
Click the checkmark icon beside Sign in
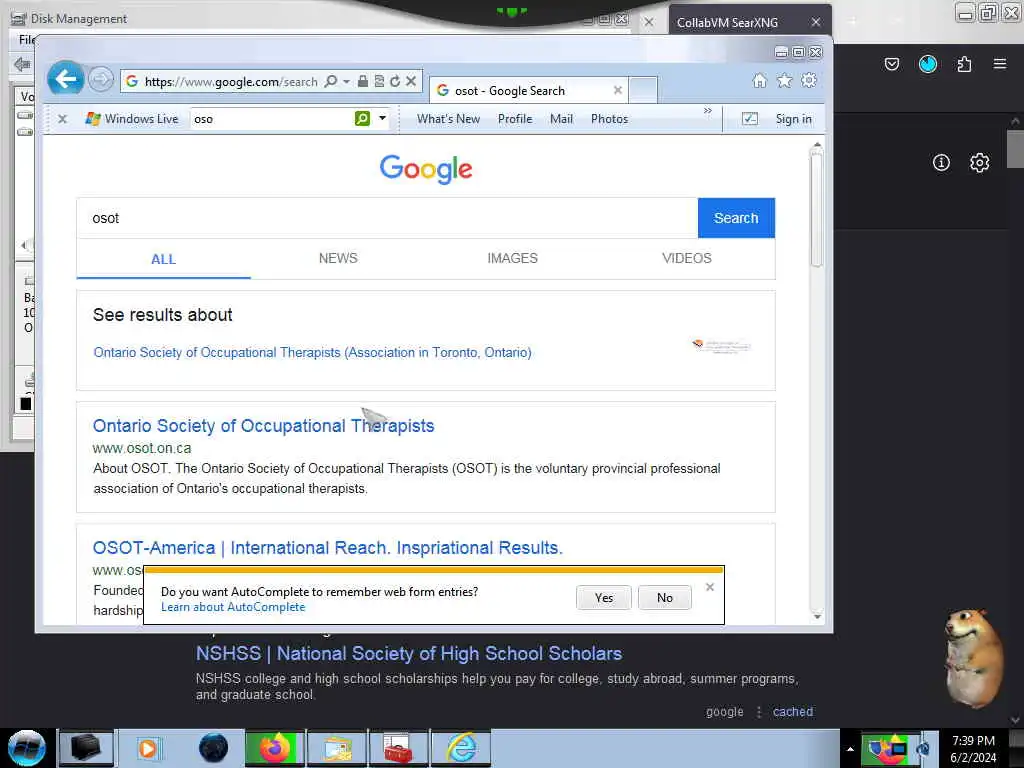point(750,119)
